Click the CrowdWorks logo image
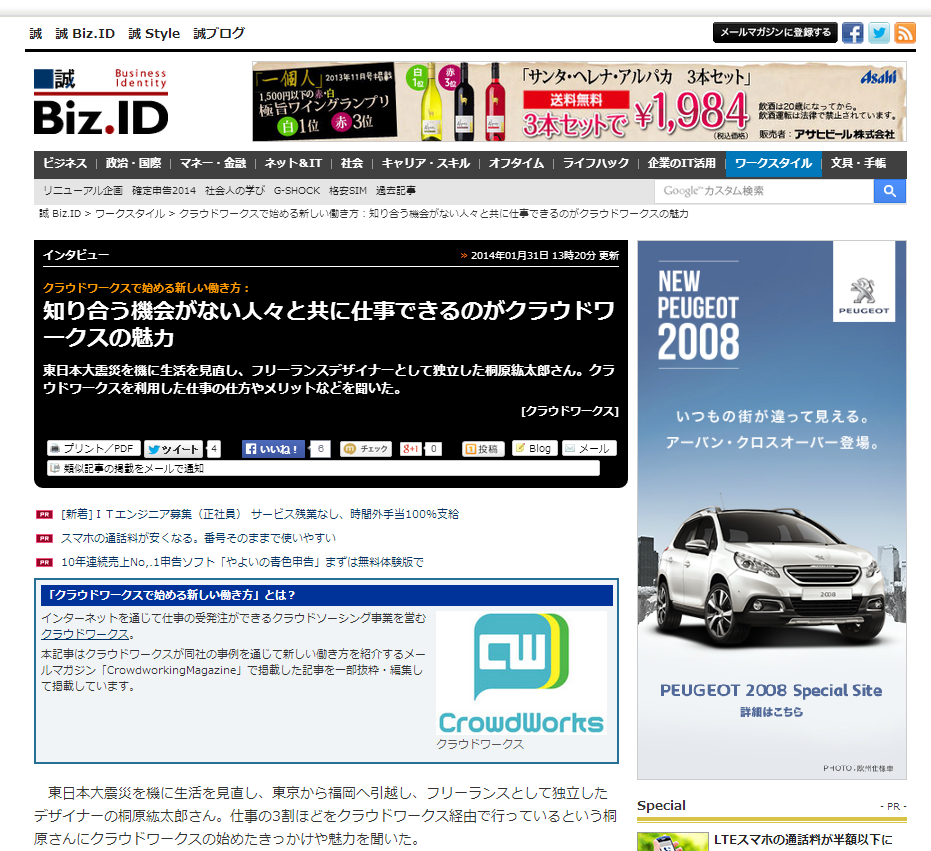The width and height of the screenshot is (931, 851). (x=521, y=673)
